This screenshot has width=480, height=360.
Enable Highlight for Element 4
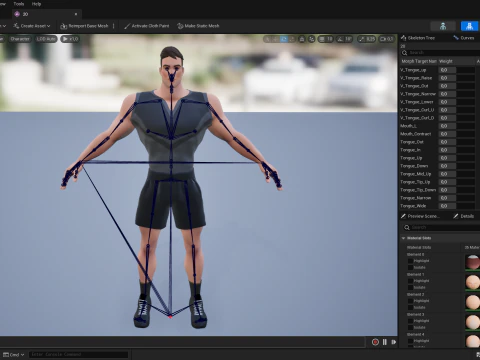click(x=410, y=341)
